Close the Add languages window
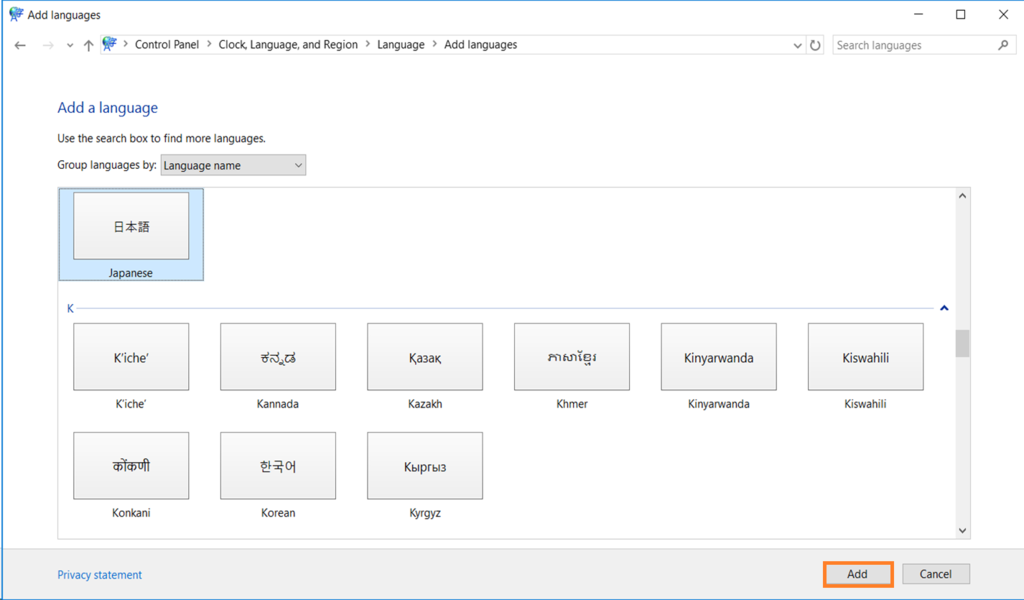Viewport: 1024px width, 600px height. coord(1003,14)
